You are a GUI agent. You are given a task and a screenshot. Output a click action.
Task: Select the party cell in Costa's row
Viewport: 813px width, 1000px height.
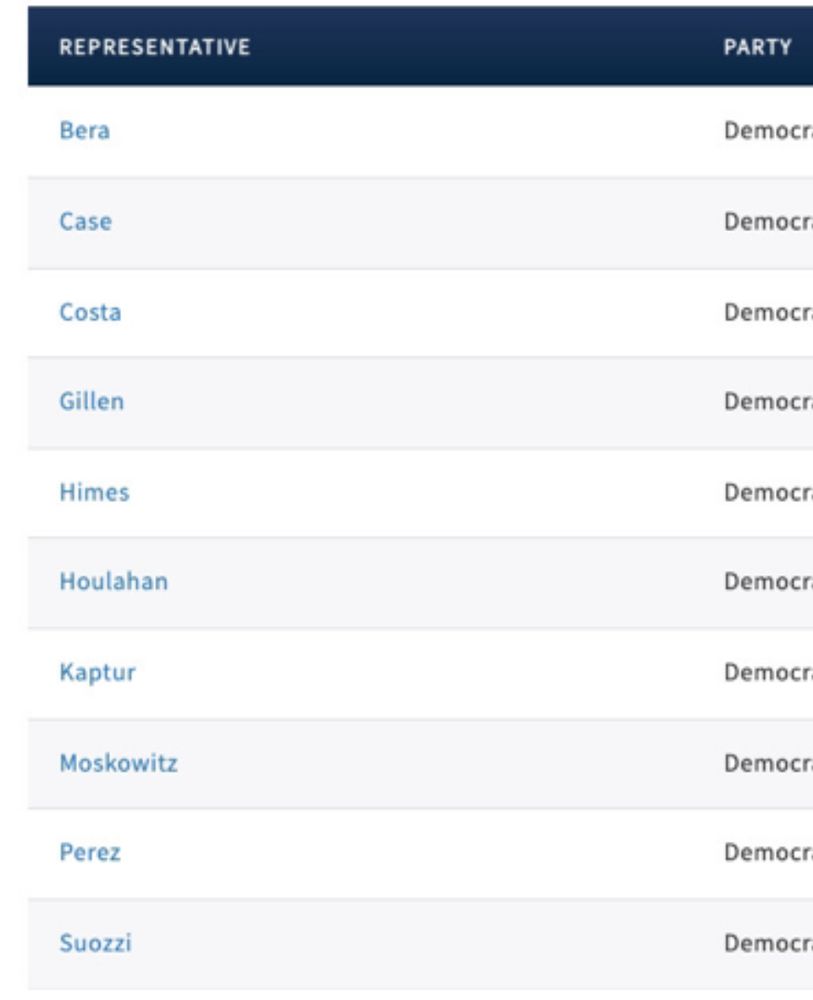point(768,312)
